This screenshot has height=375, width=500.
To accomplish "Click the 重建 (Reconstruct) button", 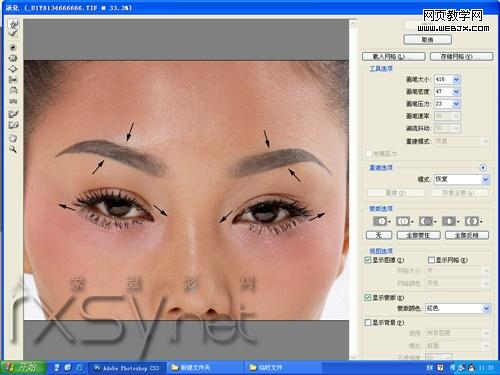I will 396,193.
